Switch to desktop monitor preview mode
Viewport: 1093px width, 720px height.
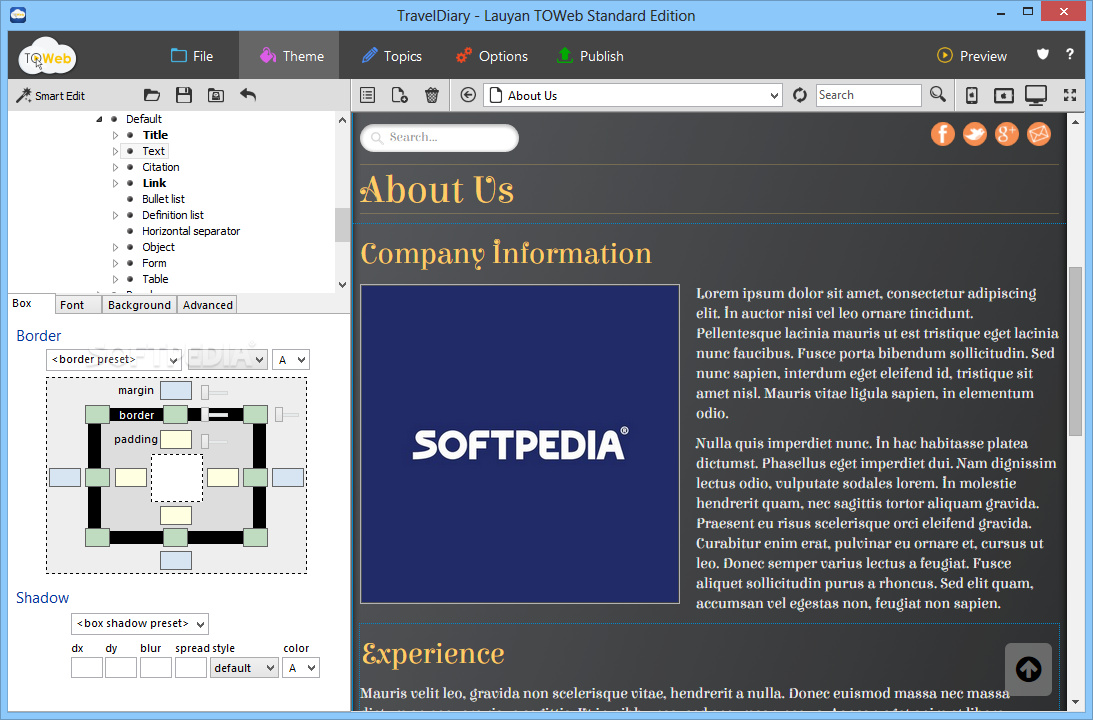point(1036,95)
